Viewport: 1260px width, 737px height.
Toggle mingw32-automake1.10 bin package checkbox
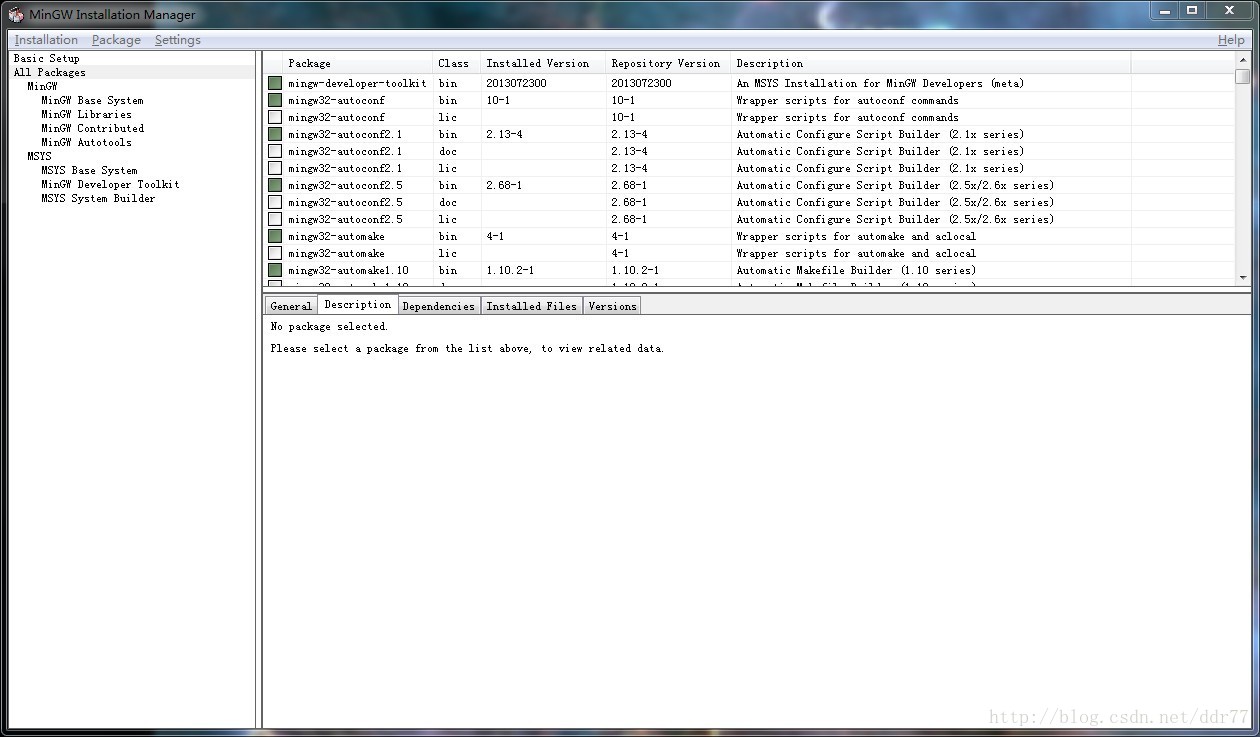coord(275,270)
